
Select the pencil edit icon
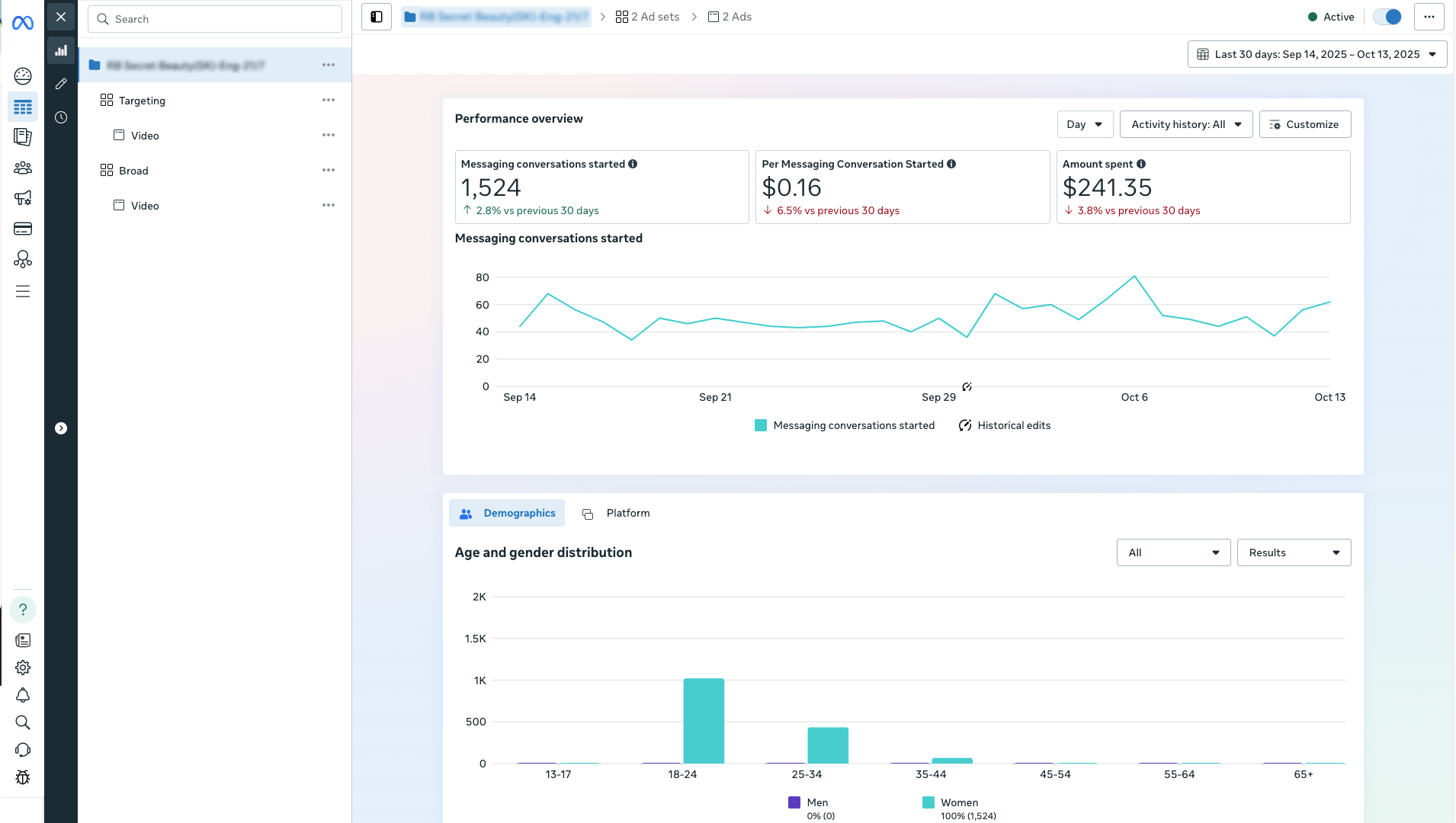[x=61, y=84]
